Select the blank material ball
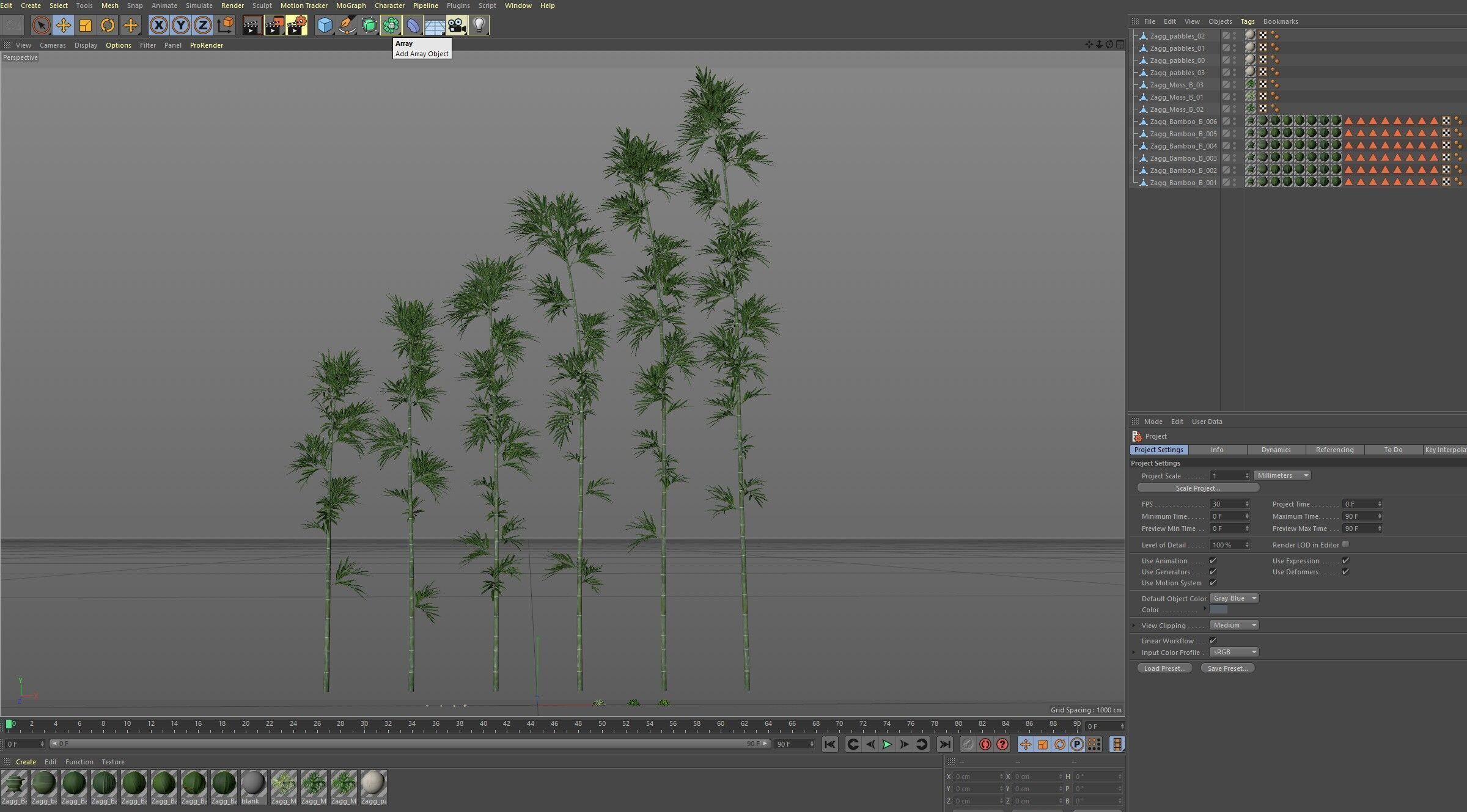Viewport: 1467px width, 812px height. coord(253,786)
